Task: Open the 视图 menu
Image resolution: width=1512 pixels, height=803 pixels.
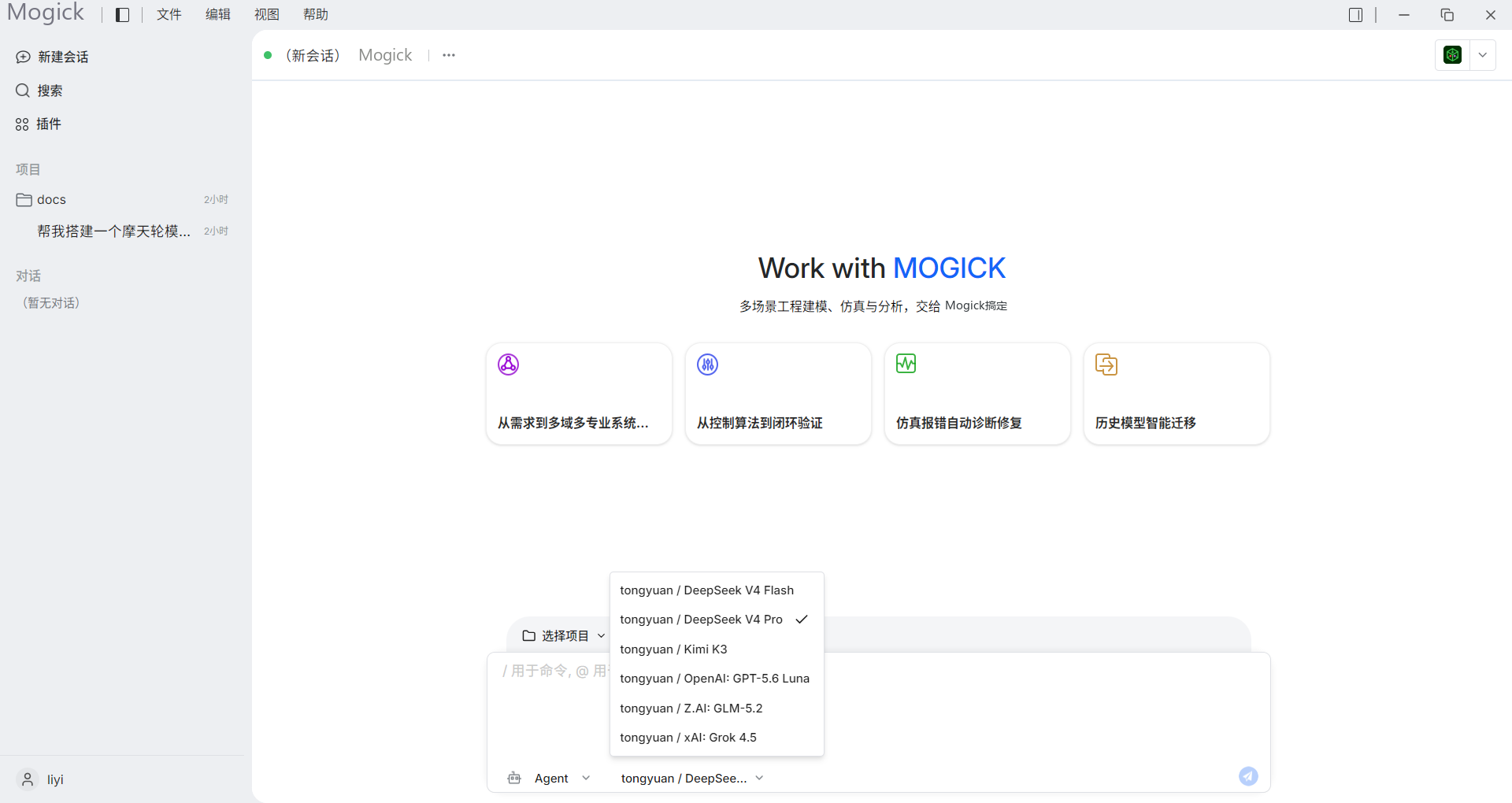Action: (x=266, y=14)
